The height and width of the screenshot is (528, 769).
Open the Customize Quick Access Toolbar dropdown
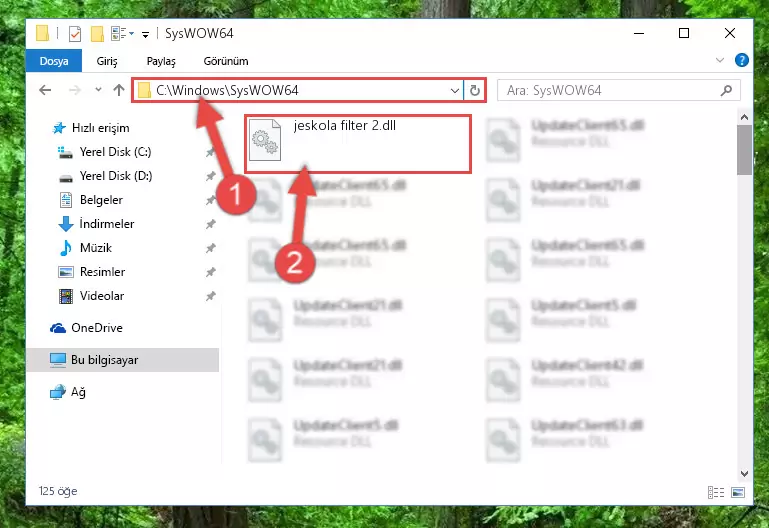[x=145, y=34]
